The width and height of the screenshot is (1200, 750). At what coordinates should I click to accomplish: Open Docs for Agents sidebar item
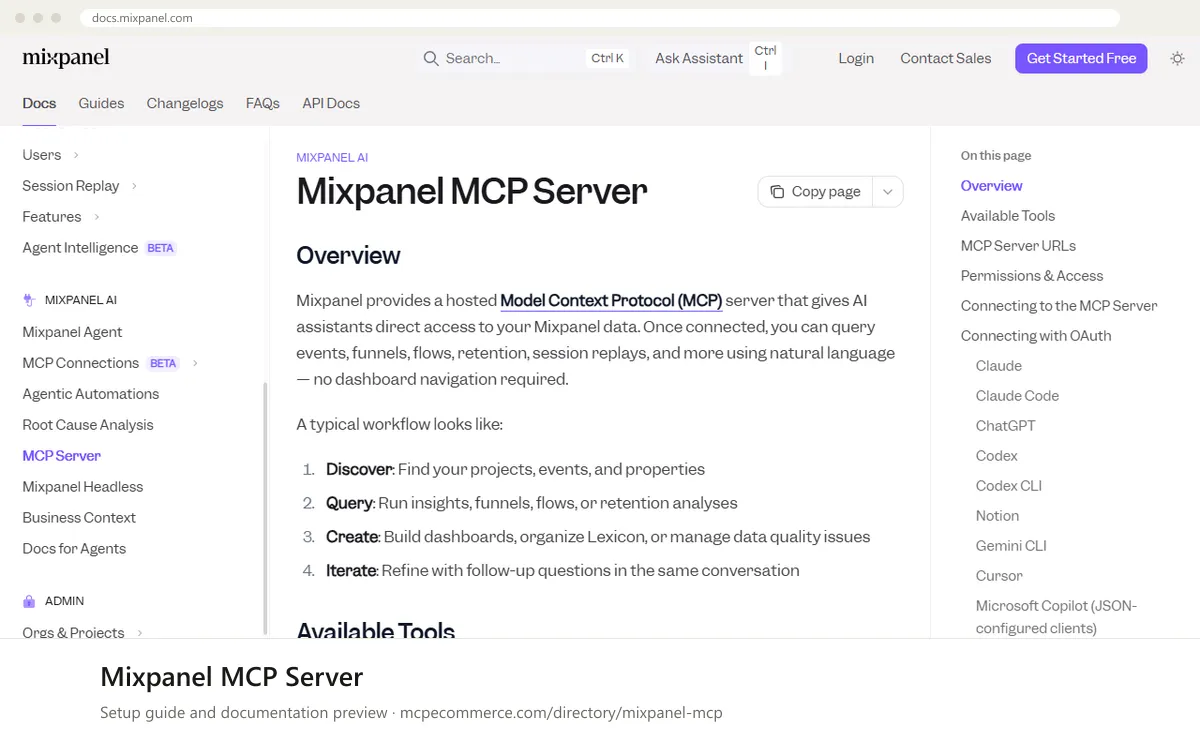coord(74,549)
